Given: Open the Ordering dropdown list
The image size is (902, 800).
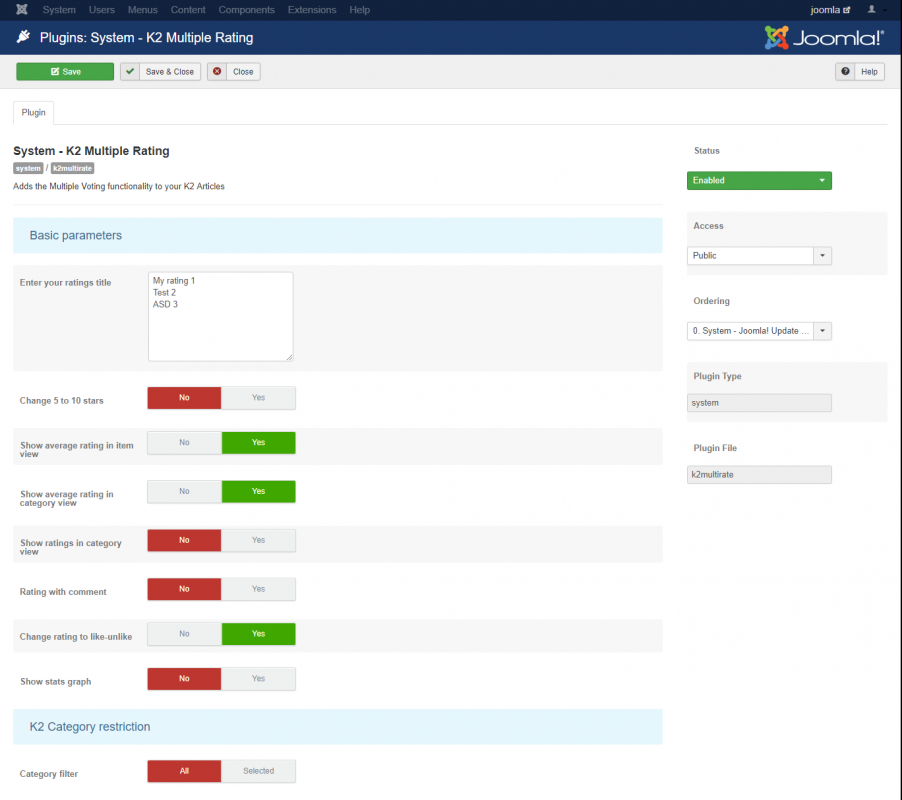Looking at the screenshot, I should [759, 331].
